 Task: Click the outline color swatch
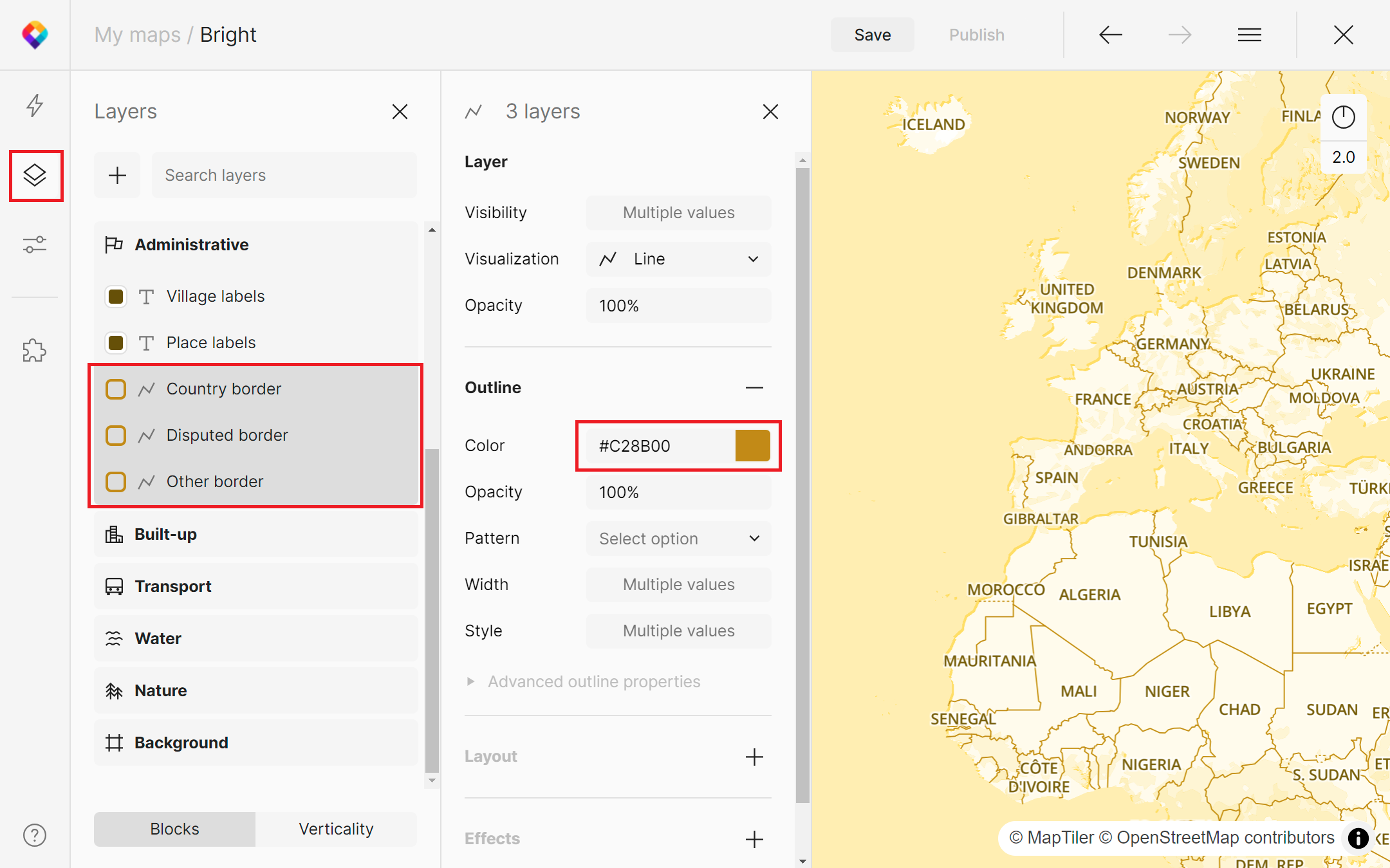click(x=752, y=446)
